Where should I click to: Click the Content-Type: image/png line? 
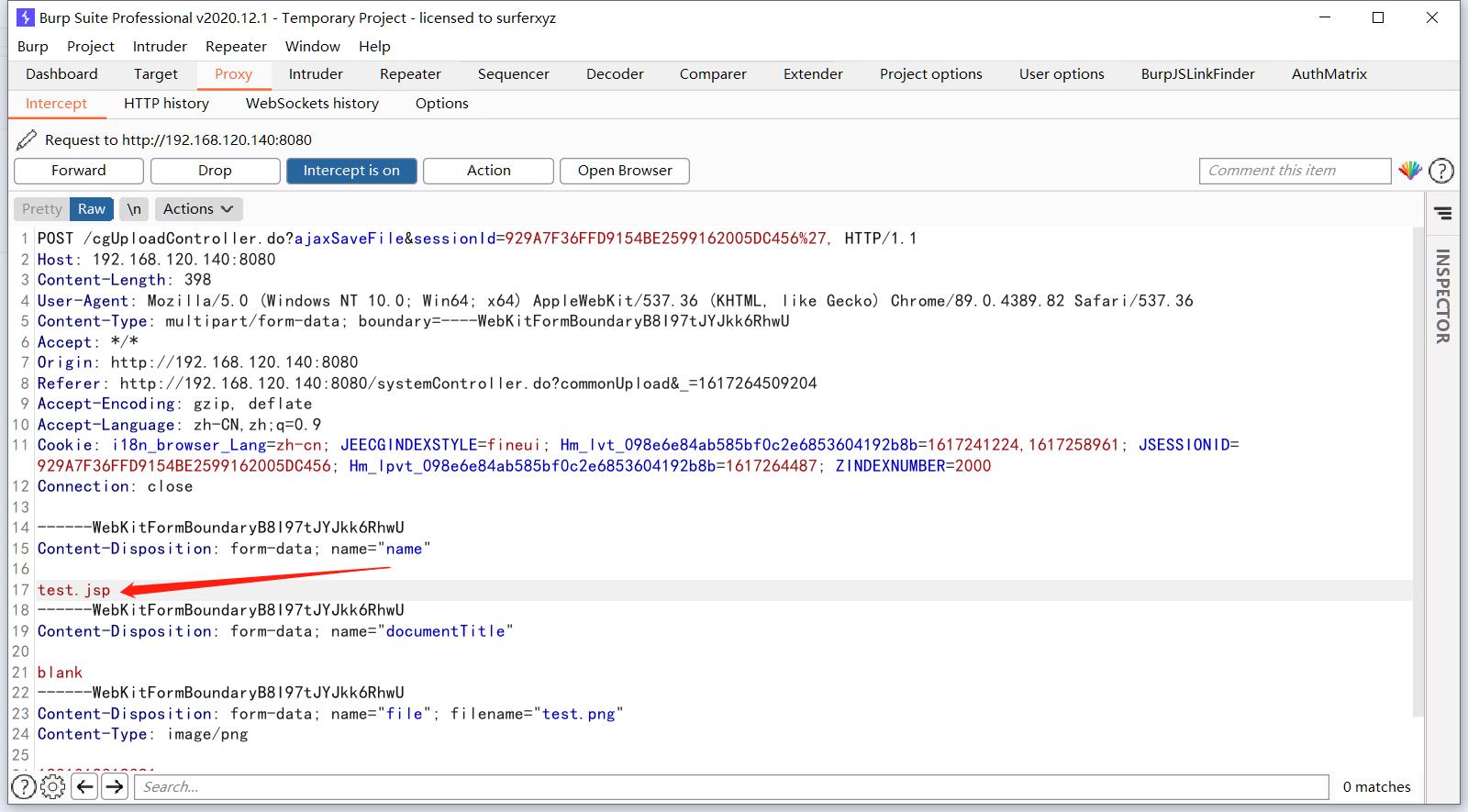tap(143, 734)
